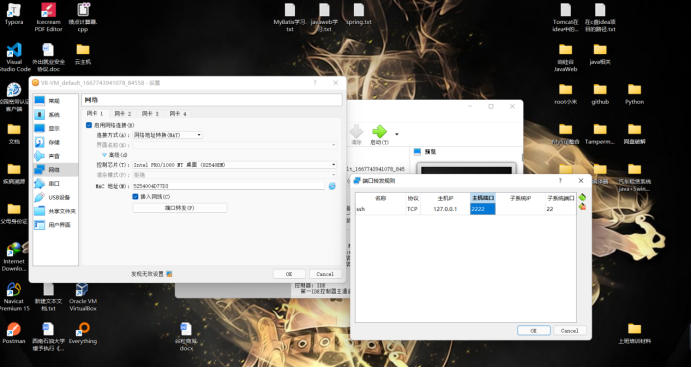Open the Visual Studio Code shortcut
This screenshot has height=368, width=692.
coord(14,57)
